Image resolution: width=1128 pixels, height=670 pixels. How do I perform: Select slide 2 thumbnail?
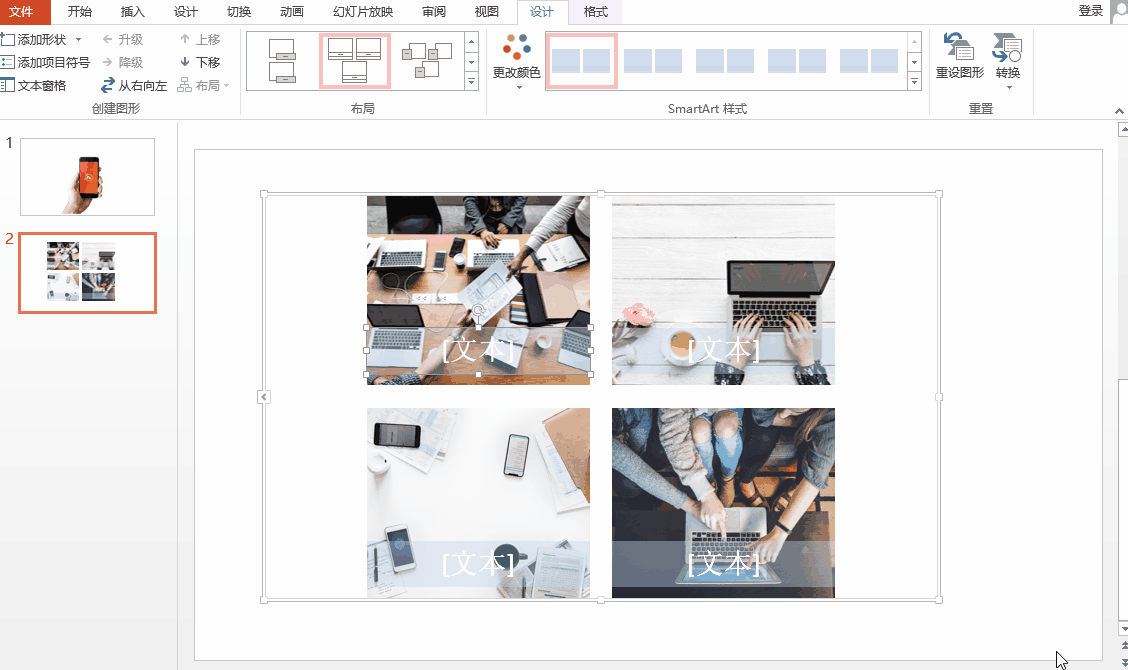87,273
